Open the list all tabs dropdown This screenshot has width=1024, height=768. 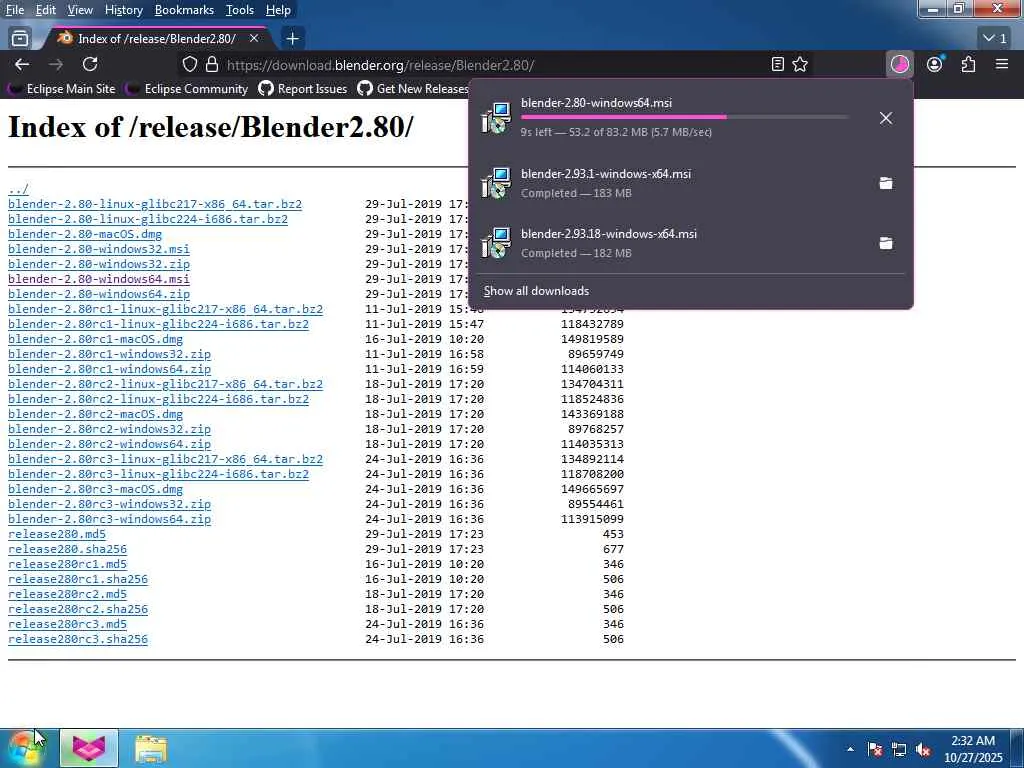click(x=995, y=39)
